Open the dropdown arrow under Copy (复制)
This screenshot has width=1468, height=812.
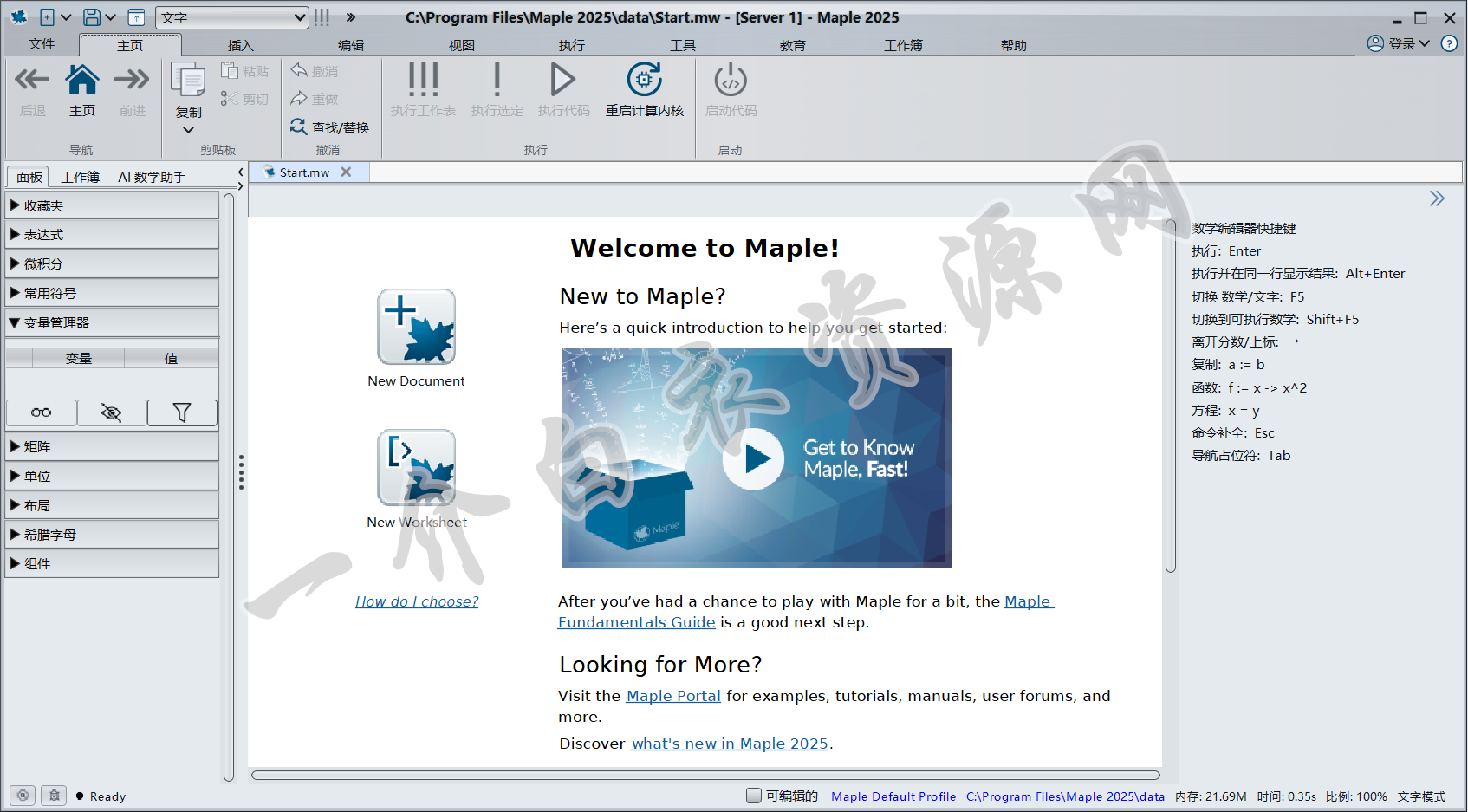[x=188, y=130]
